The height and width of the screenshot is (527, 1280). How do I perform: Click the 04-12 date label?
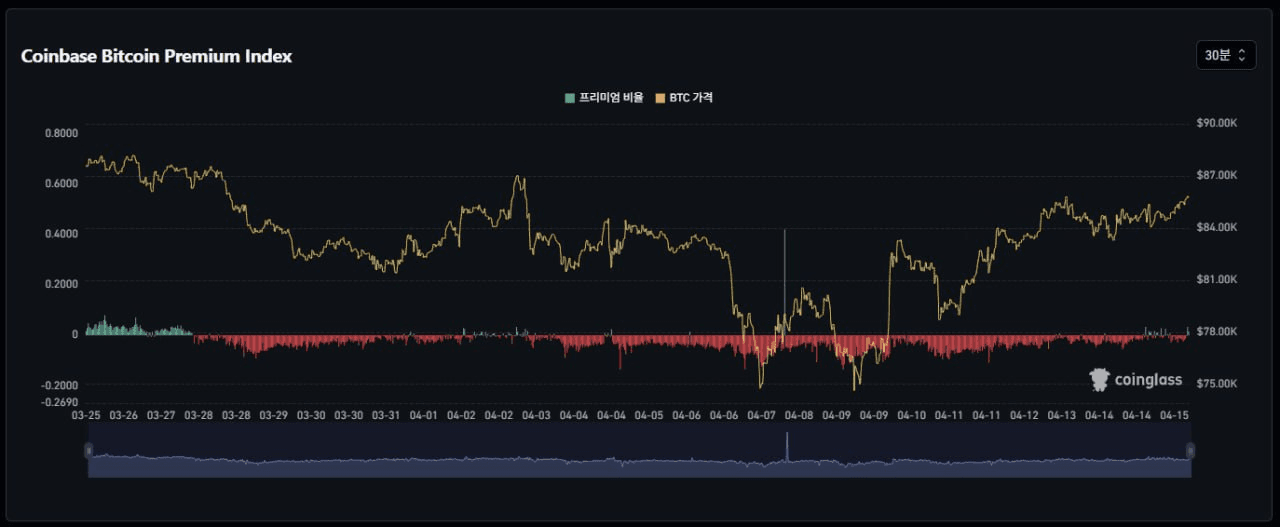point(1024,415)
